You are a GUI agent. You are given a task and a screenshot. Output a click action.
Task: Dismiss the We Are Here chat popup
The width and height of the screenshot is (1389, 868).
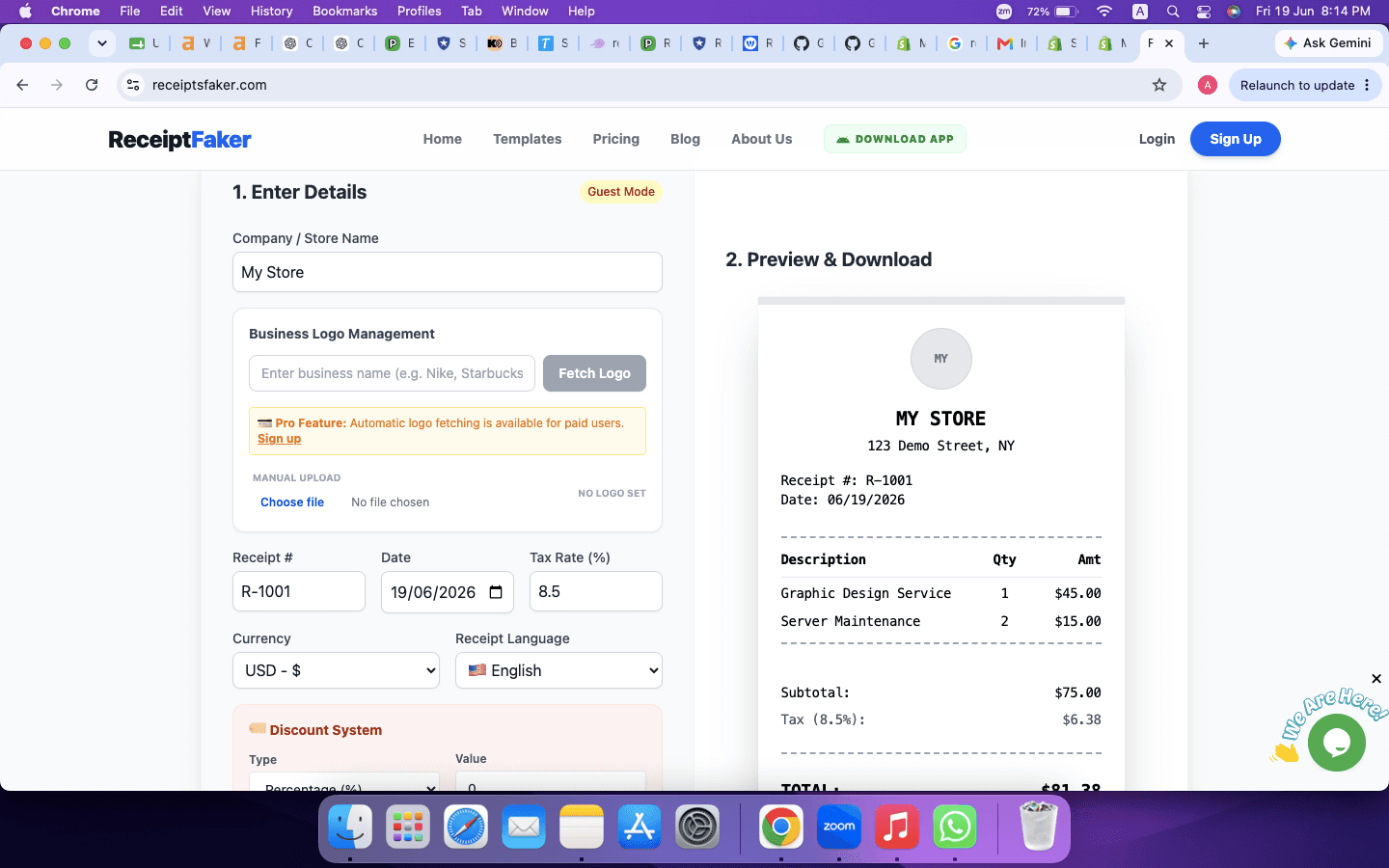tap(1376, 679)
